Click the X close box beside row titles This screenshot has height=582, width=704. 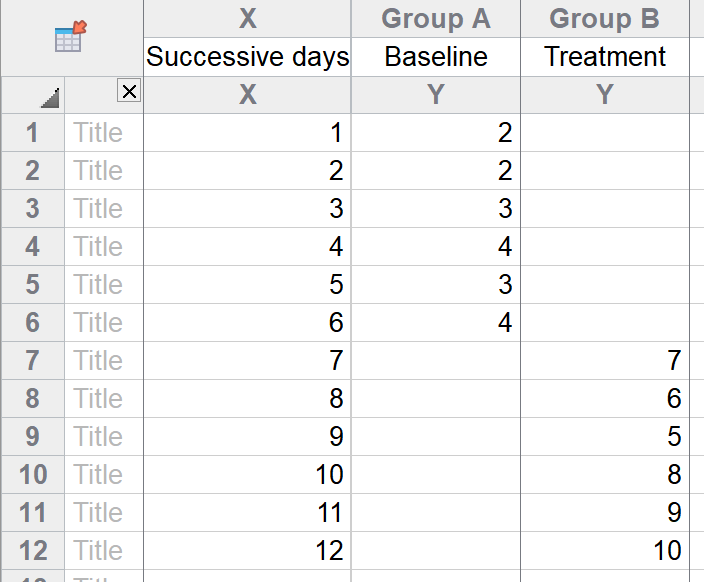coord(129,93)
